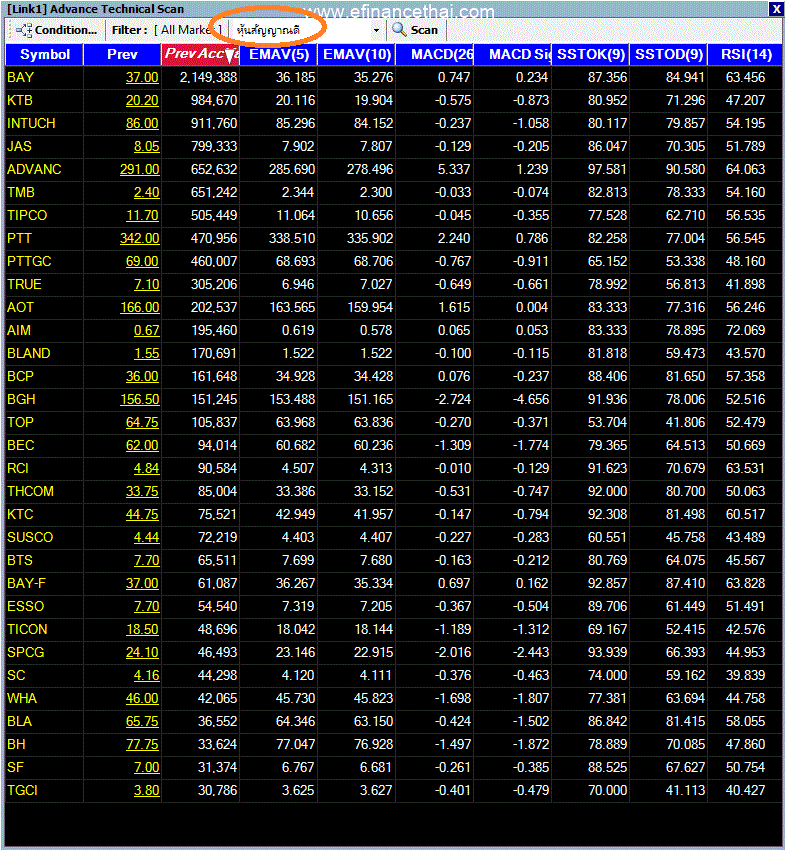
Task: Select the BEC symbol
Action: click(x=21, y=446)
